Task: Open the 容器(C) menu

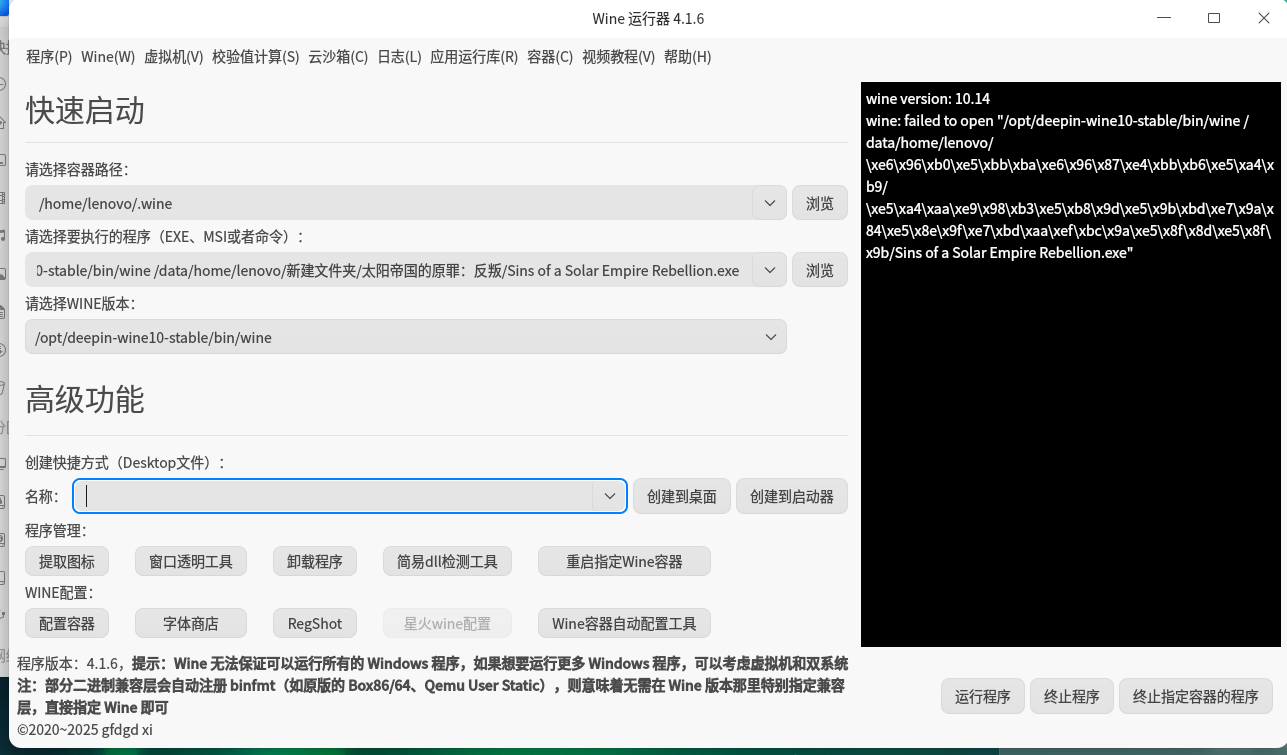Action: (x=550, y=57)
